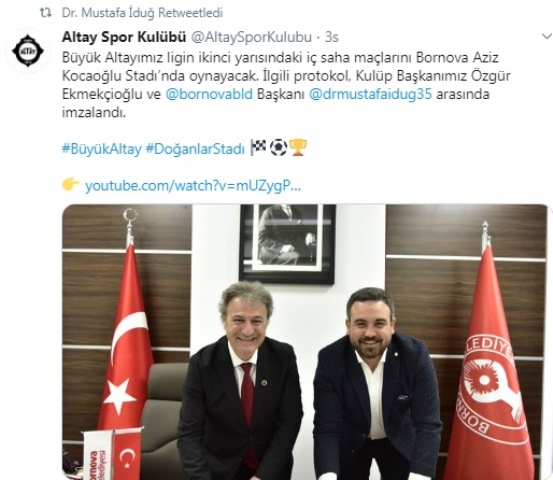The width and height of the screenshot is (553, 480).
Task: Click the 3s tweet timestamp
Action: click(332, 37)
